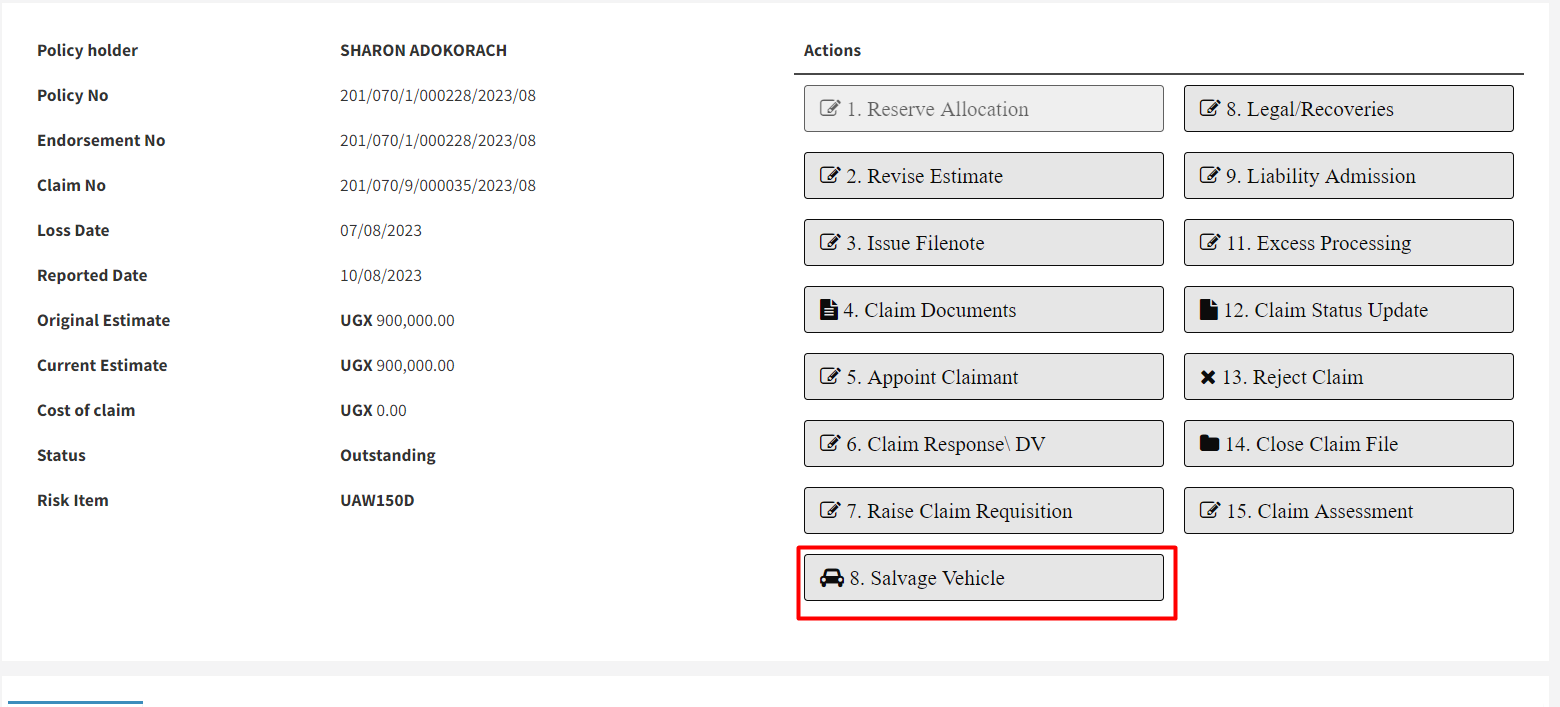Open the Appoint Claimant action
Viewport: 1560px width, 707px height.
click(x=983, y=377)
